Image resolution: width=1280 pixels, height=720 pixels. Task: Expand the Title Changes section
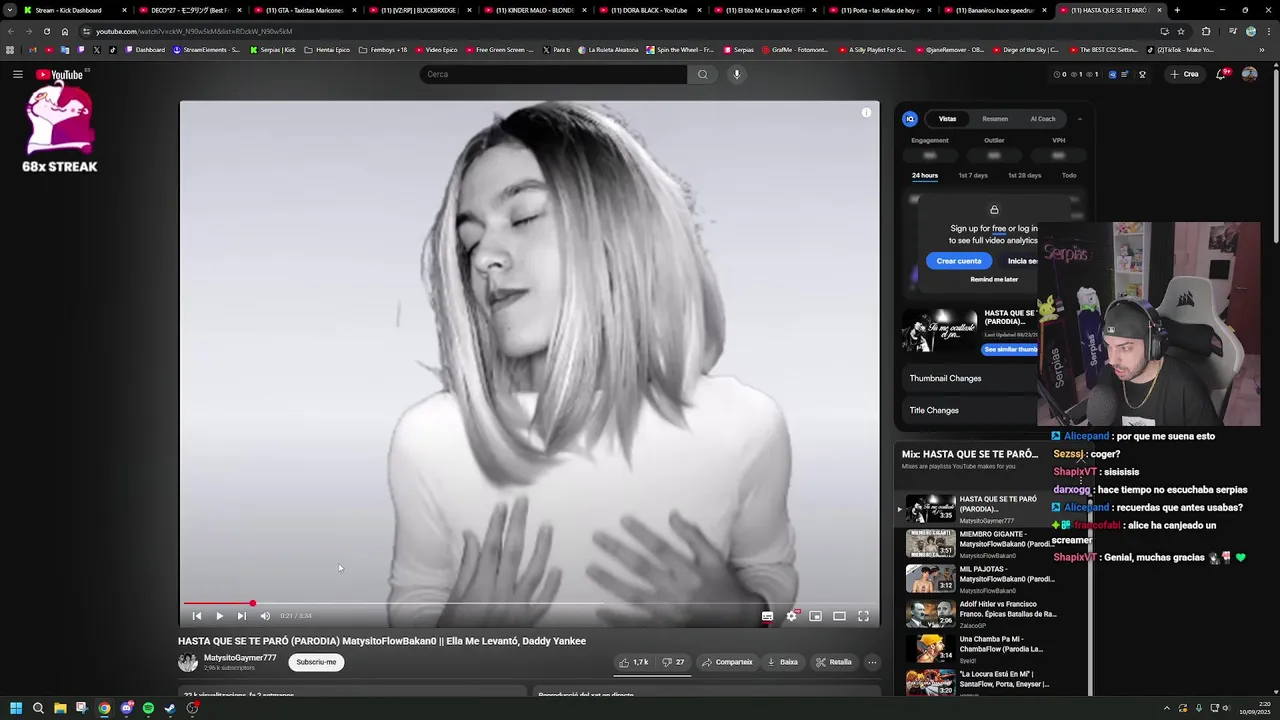pos(970,410)
